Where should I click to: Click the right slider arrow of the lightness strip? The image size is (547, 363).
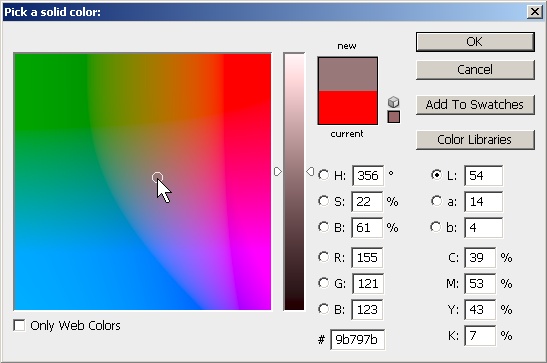coord(310,172)
